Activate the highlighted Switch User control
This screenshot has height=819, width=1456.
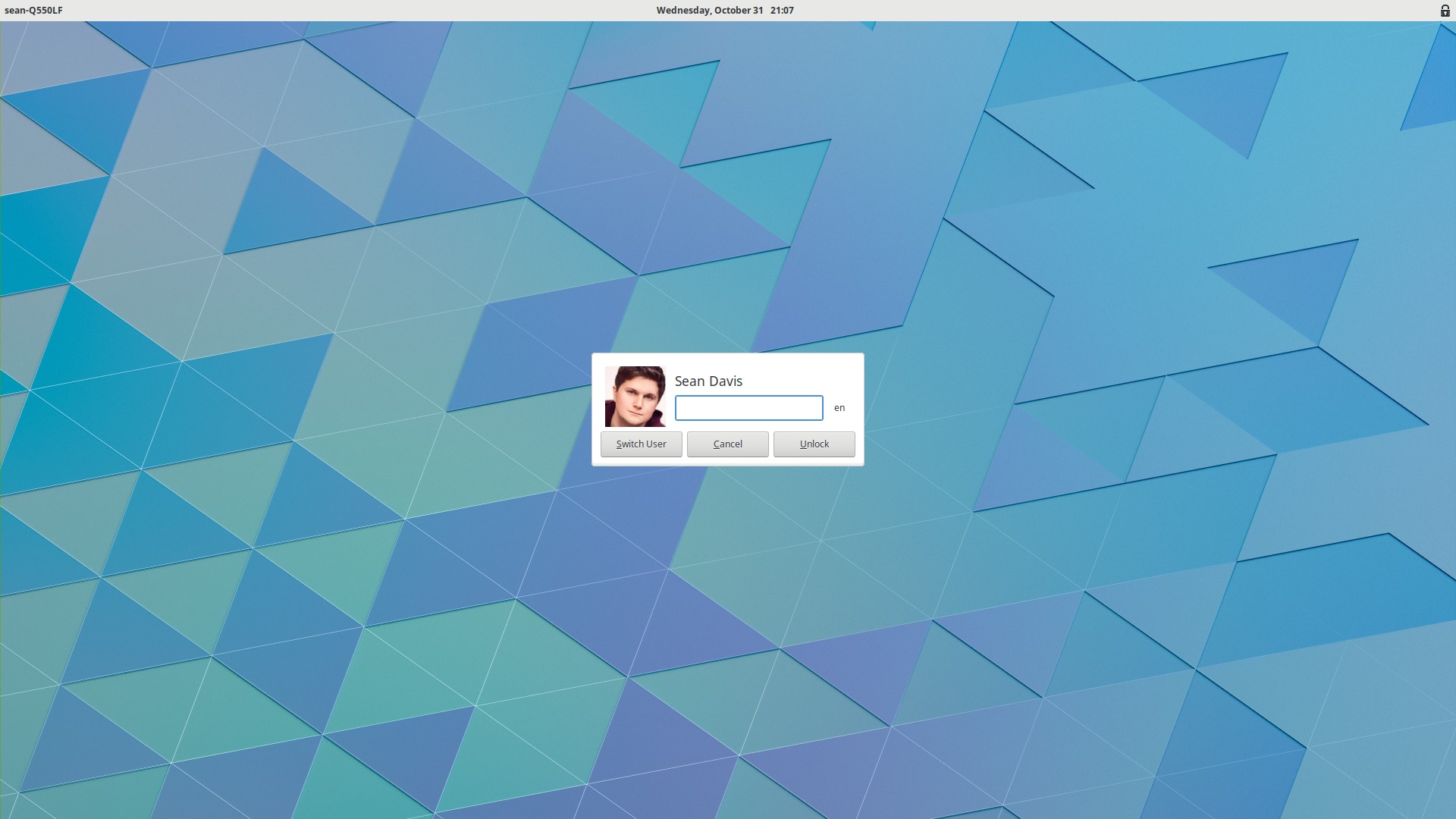tap(641, 444)
